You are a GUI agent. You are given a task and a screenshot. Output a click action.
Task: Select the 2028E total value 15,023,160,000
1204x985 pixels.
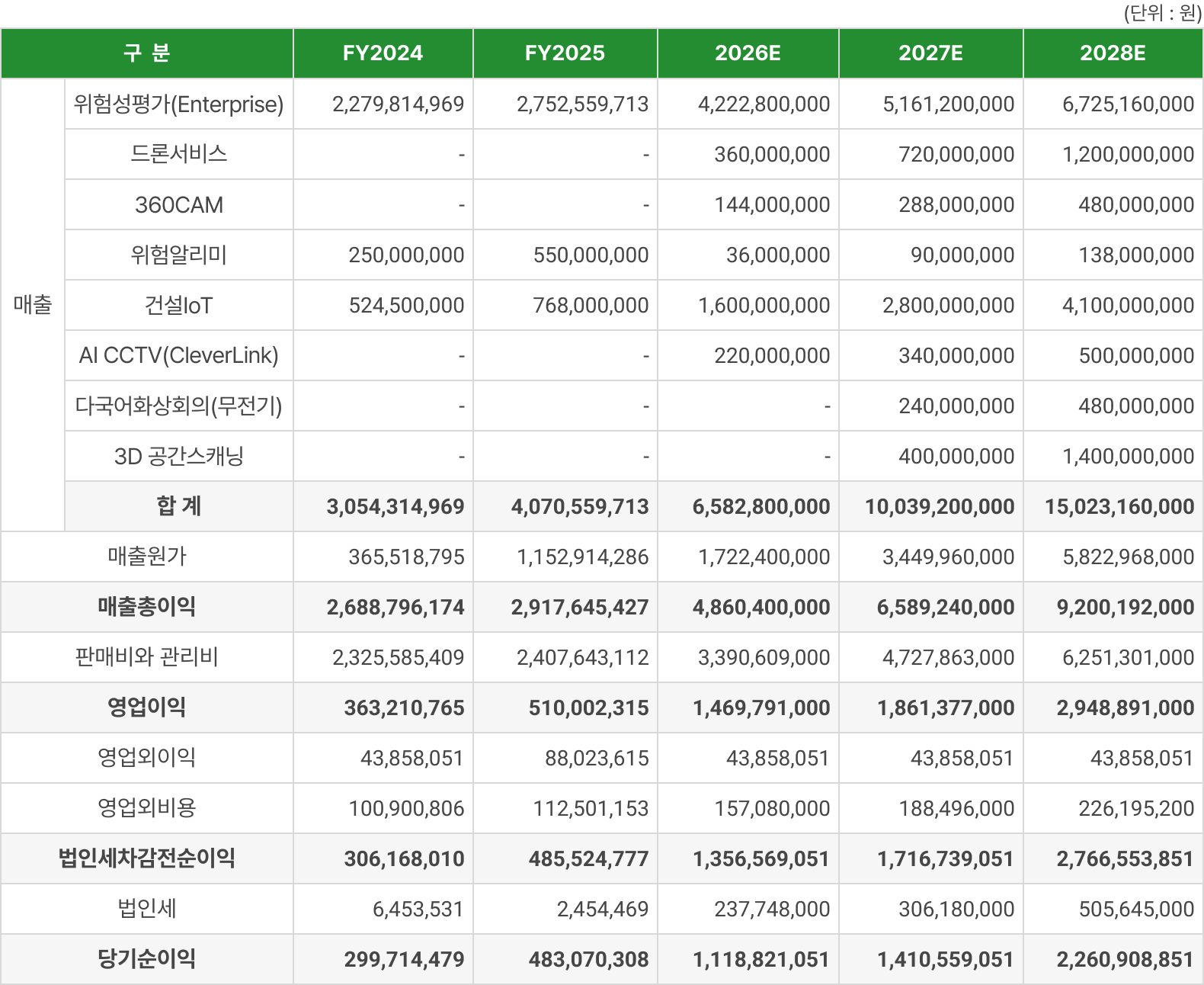coord(1119,506)
